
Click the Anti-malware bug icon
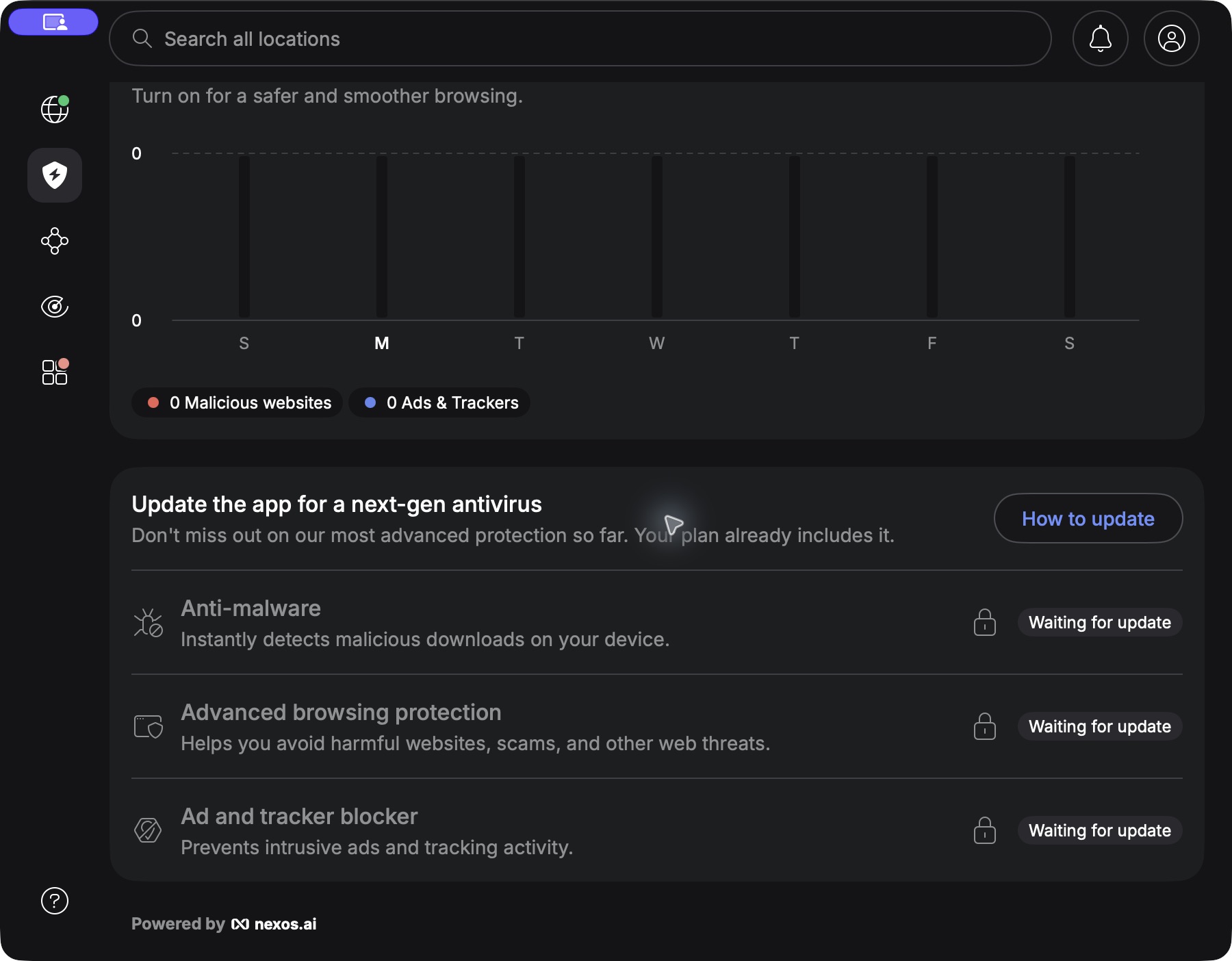[148, 623]
